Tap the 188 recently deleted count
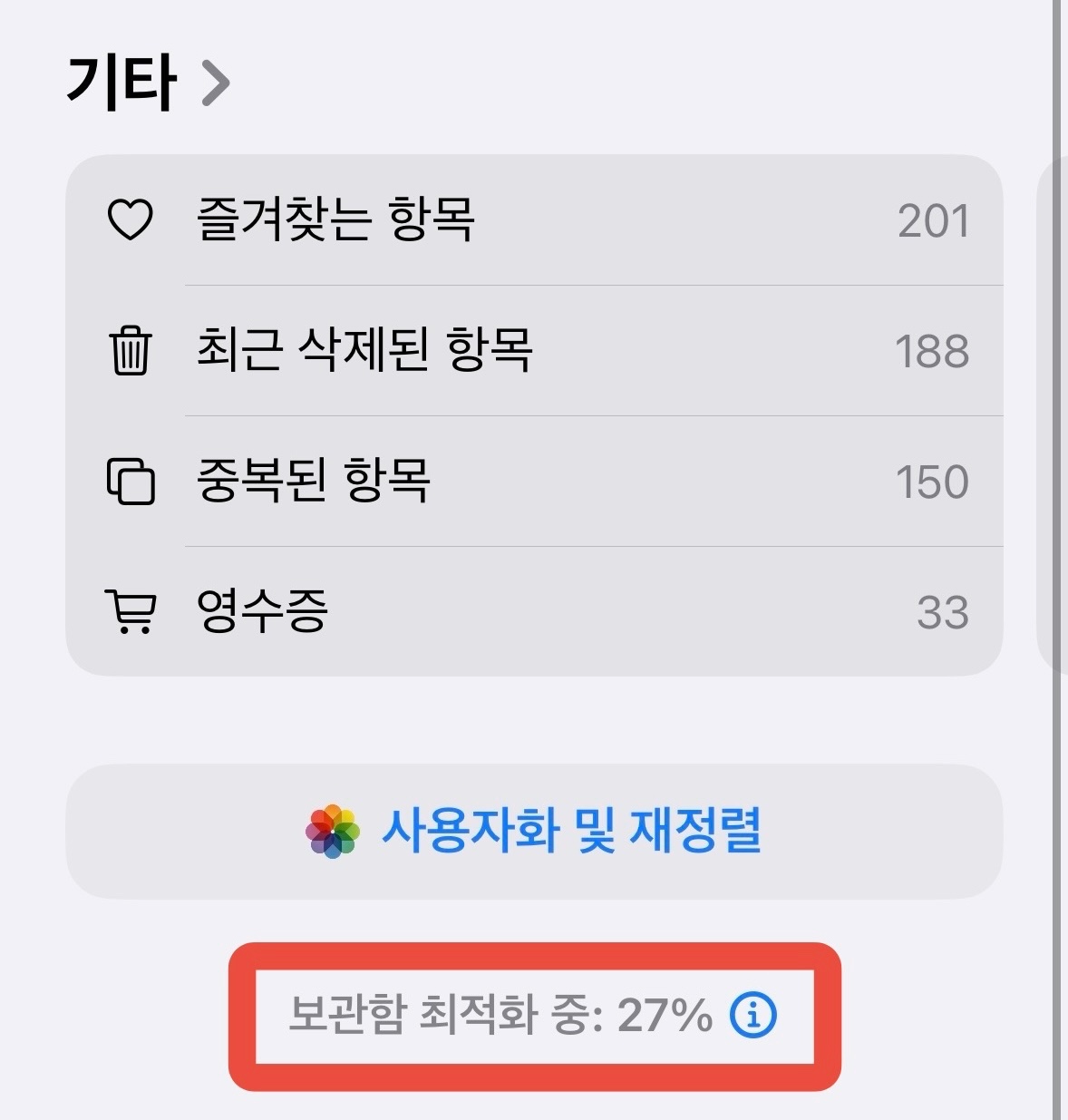1068x1120 pixels. tap(932, 352)
